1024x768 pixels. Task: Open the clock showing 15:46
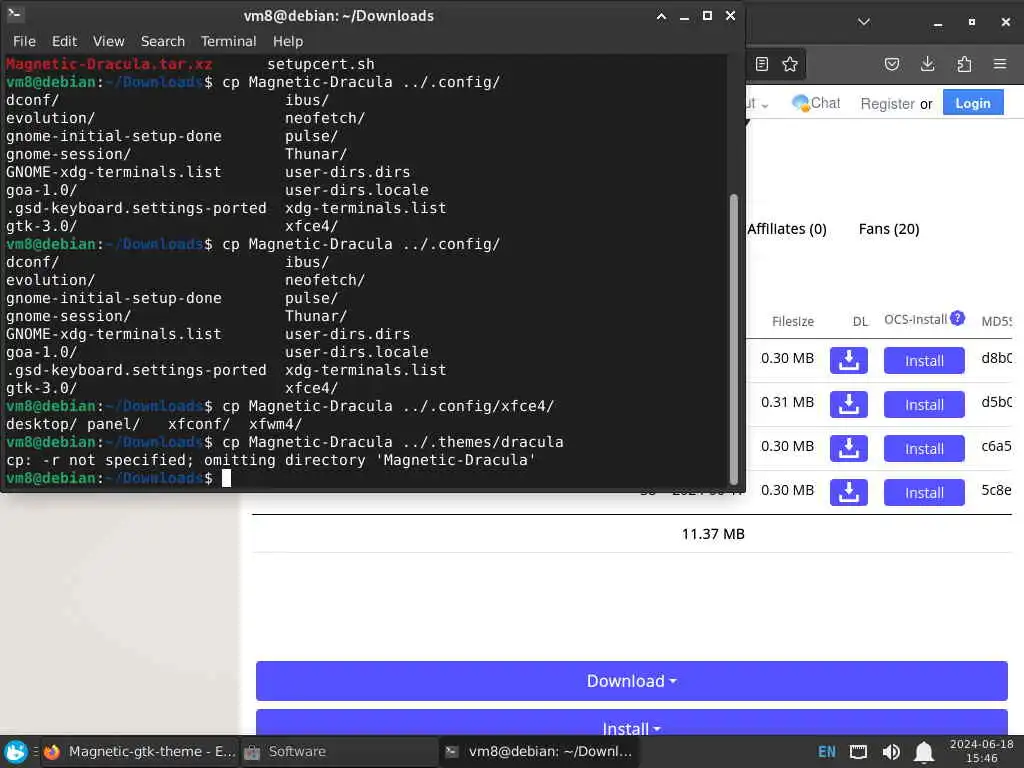[x=981, y=752]
